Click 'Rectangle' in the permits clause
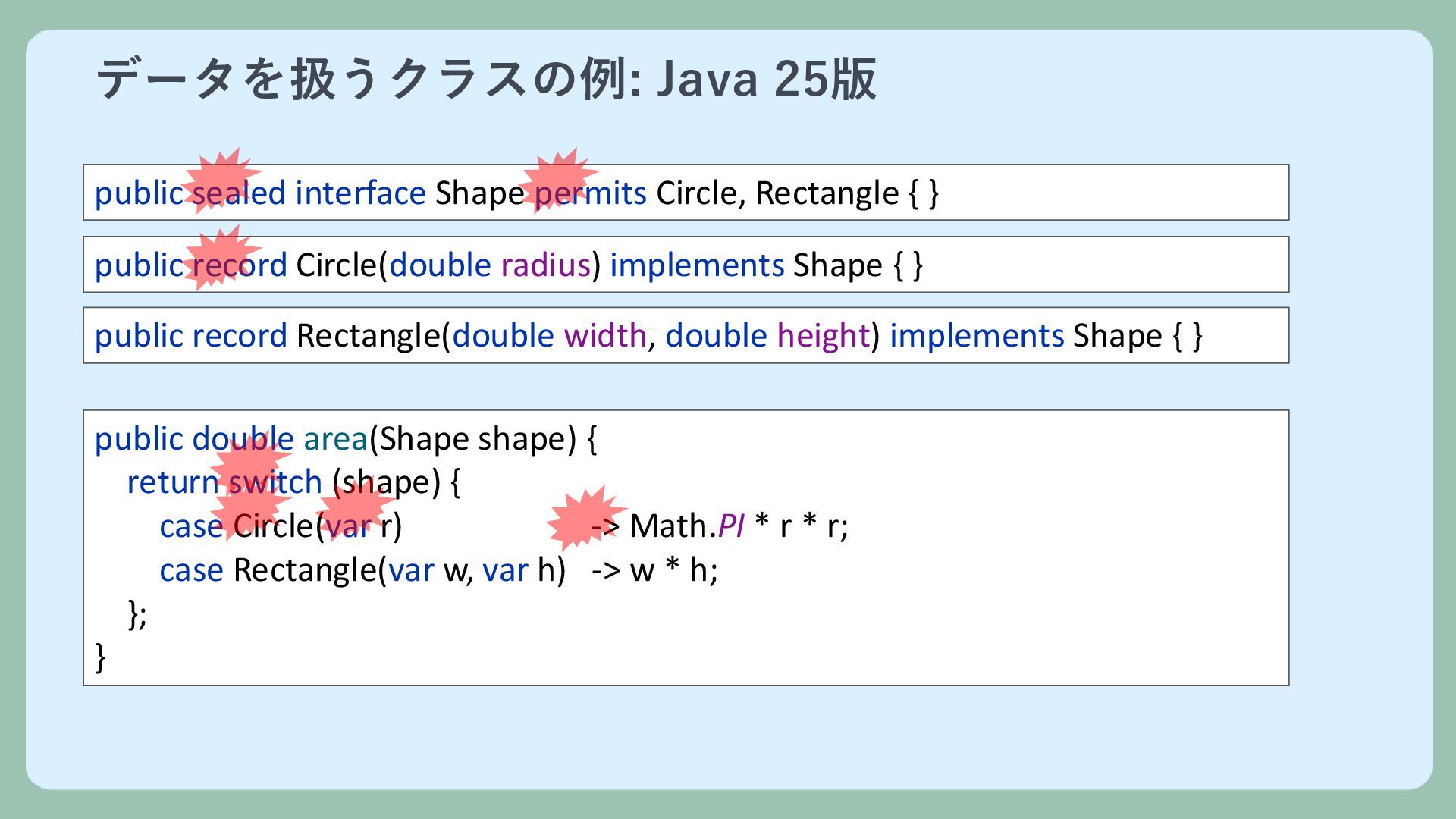This screenshot has height=819, width=1456. pos(827,193)
